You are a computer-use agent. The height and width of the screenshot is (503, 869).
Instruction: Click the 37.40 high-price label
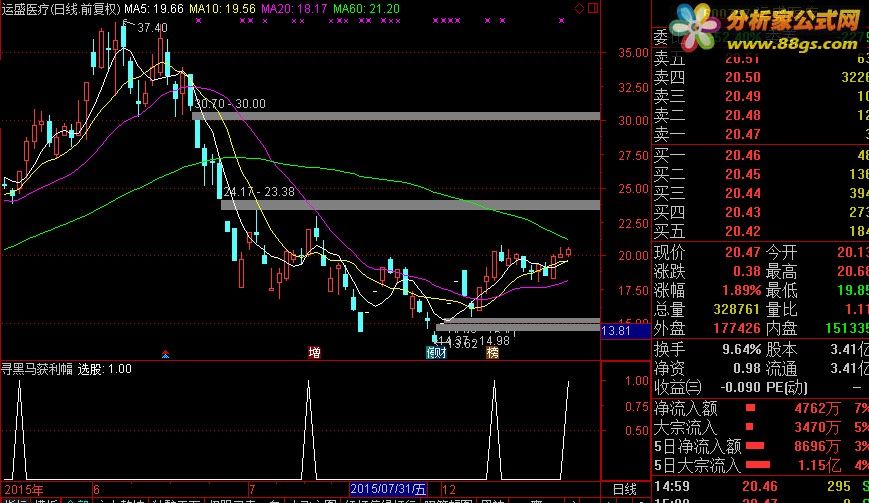point(152,27)
